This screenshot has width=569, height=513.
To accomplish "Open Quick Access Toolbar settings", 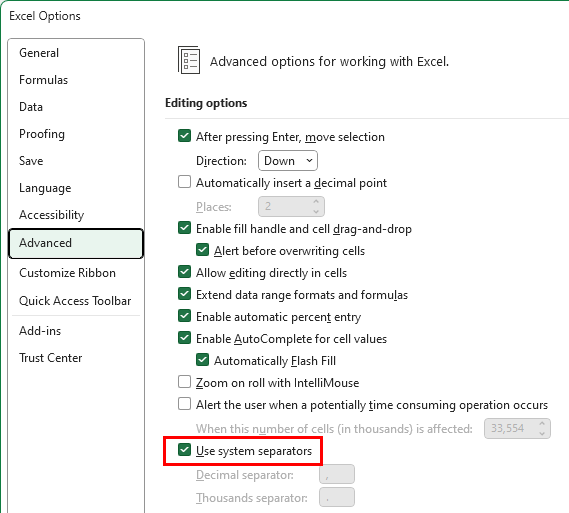I will [75, 301].
